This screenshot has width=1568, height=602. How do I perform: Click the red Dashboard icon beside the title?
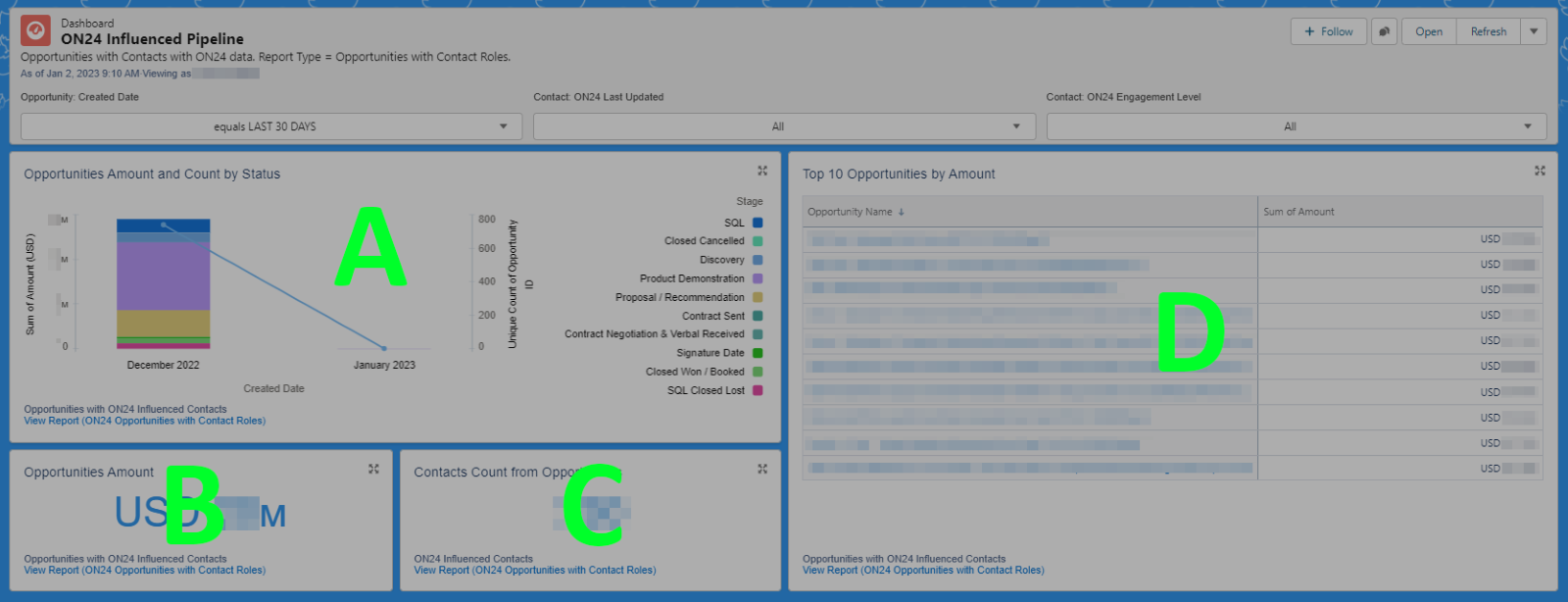pyautogui.click(x=36, y=30)
